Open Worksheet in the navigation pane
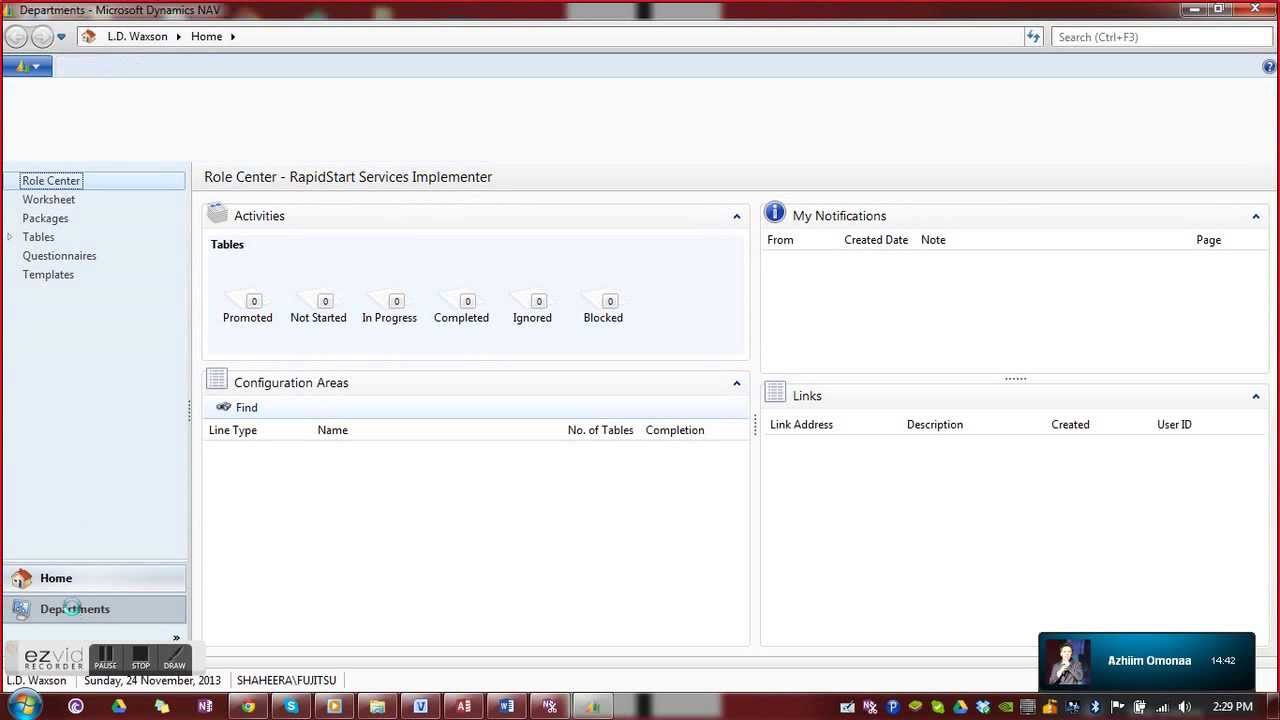Image resolution: width=1280 pixels, height=720 pixels. pos(49,200)
